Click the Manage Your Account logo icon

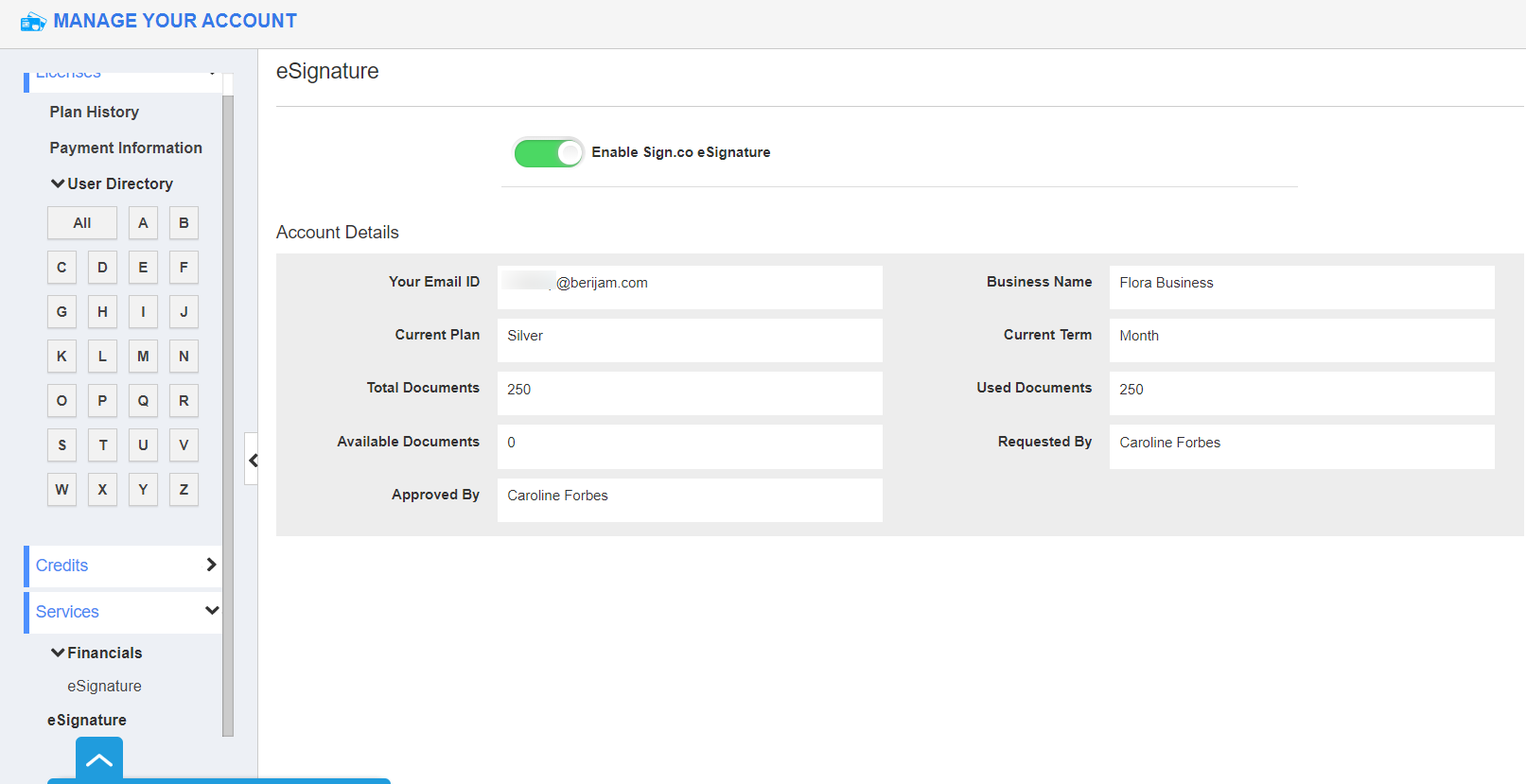click(x=33, y=22)
